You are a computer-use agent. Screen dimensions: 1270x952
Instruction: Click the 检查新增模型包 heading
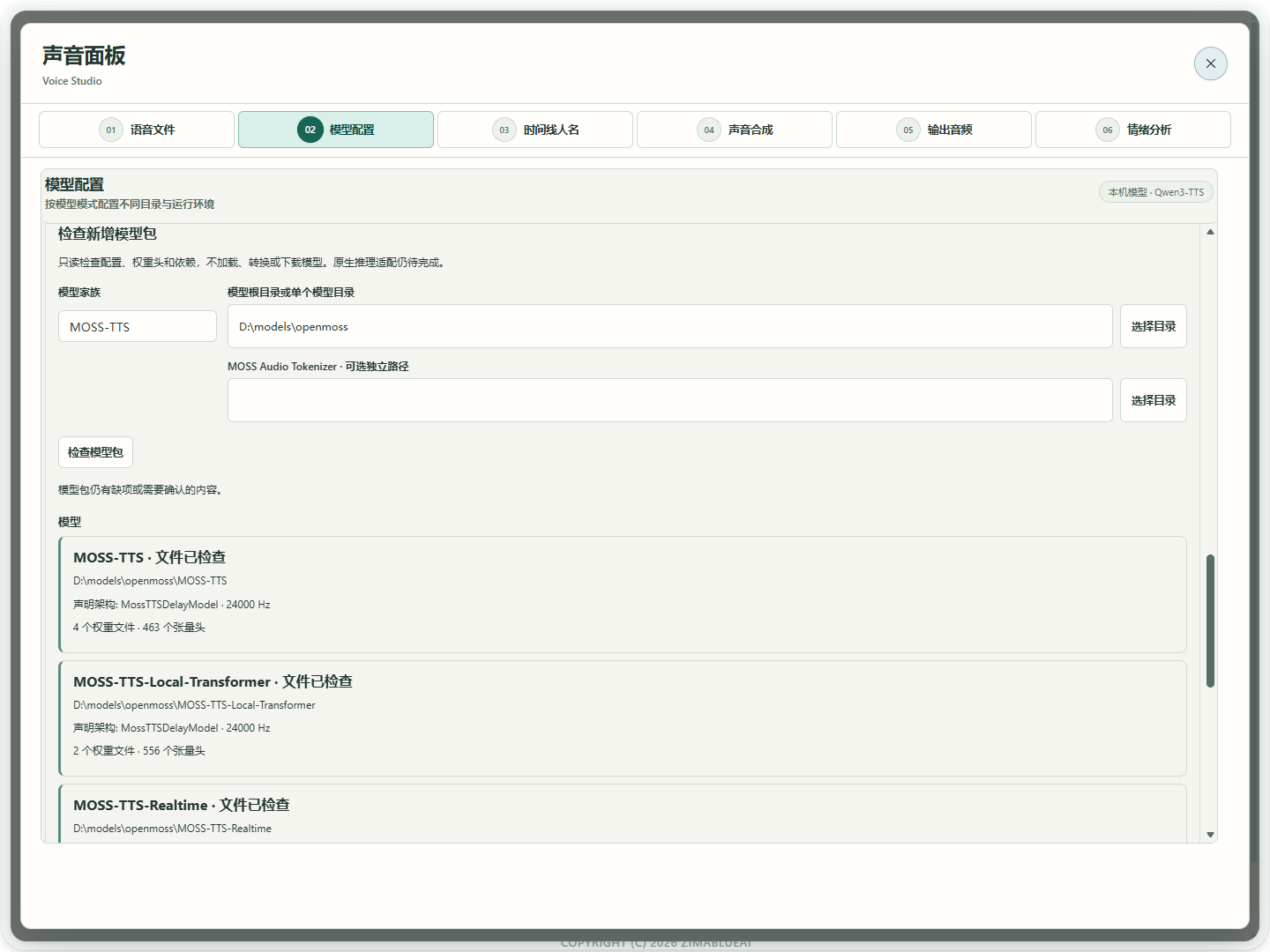(108, 234)
